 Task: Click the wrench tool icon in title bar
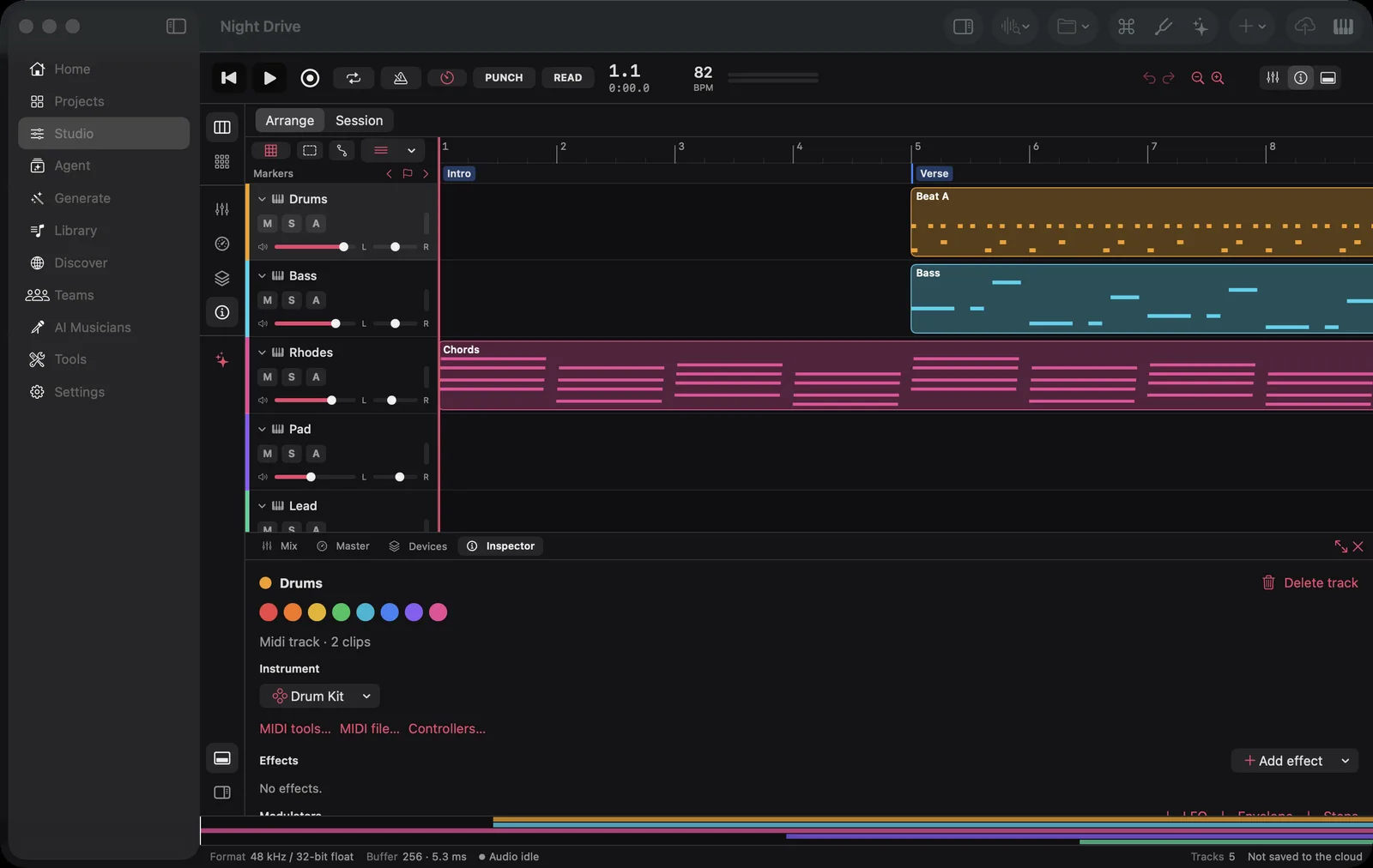(x=1164, y=27)
